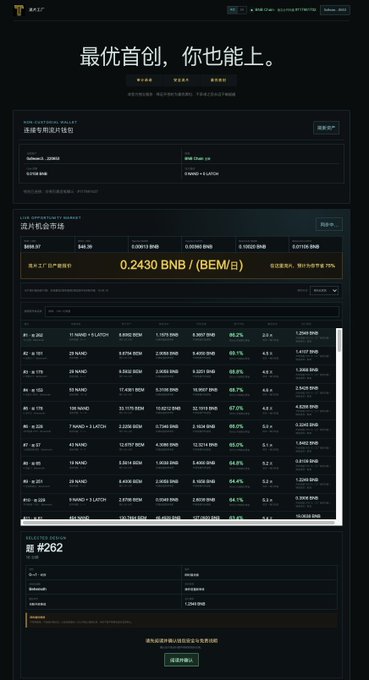Click the 流片机会市场 market heading
Image resolution: width=369 pixels, height=680 pixels.
click(42, 226)
